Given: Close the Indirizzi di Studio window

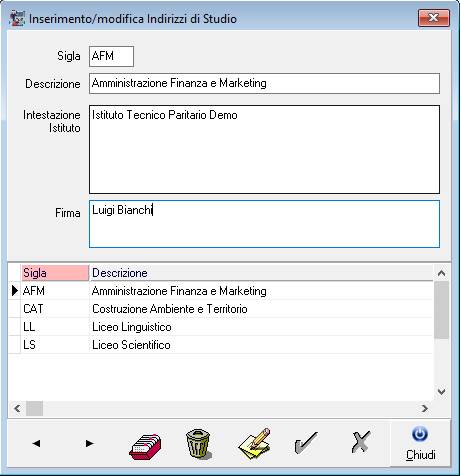Looking at the screenshot, I should coord(433,18).
